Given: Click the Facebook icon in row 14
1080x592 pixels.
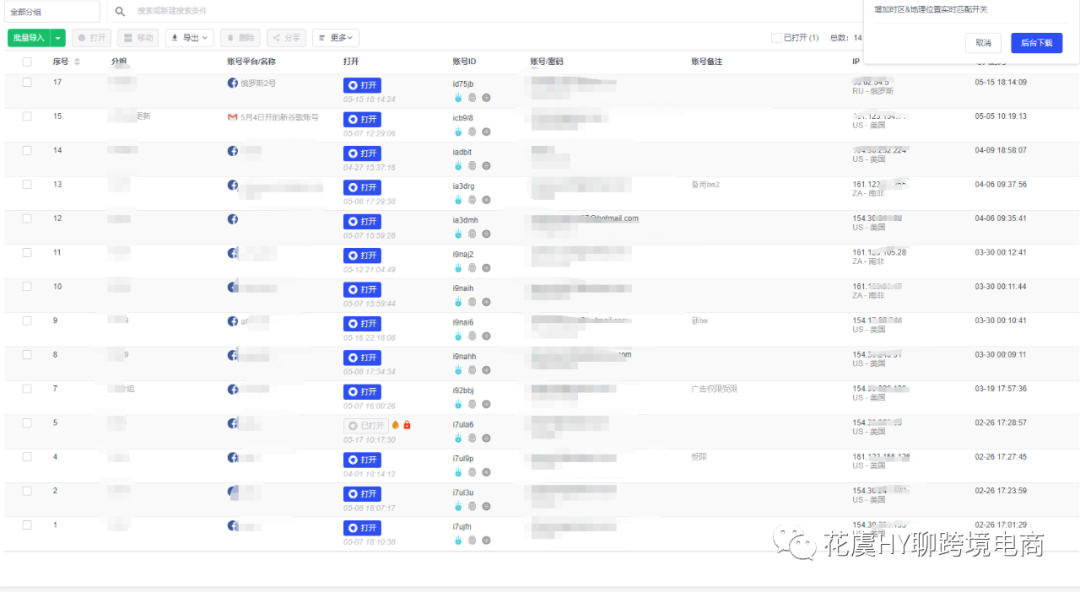Looking at the screenshot, I should (x=233, y=151).
